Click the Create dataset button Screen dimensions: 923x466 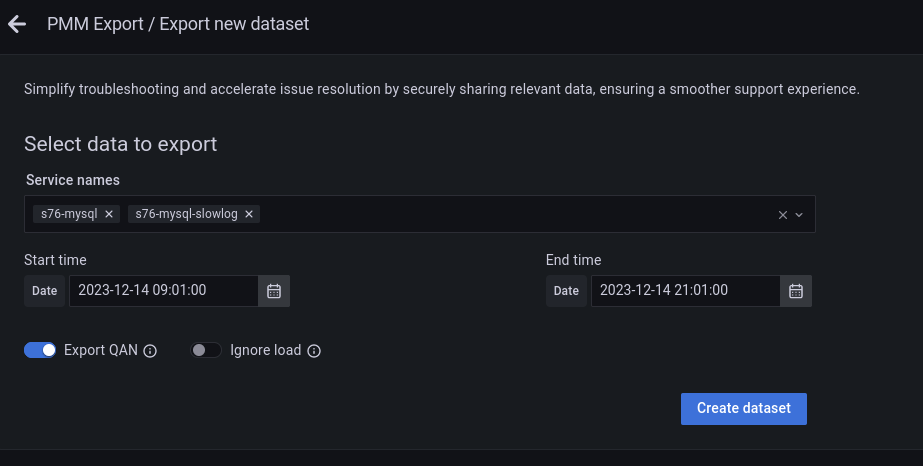pyautogui.click(x=743, y=408)
